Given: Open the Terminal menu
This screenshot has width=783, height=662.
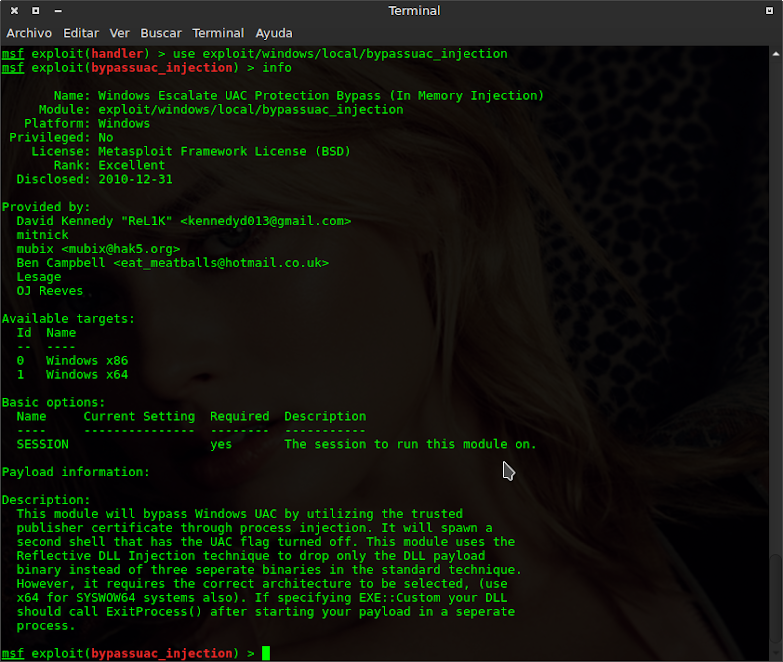Looking at the screenshot, I should (x=218, y=33).
